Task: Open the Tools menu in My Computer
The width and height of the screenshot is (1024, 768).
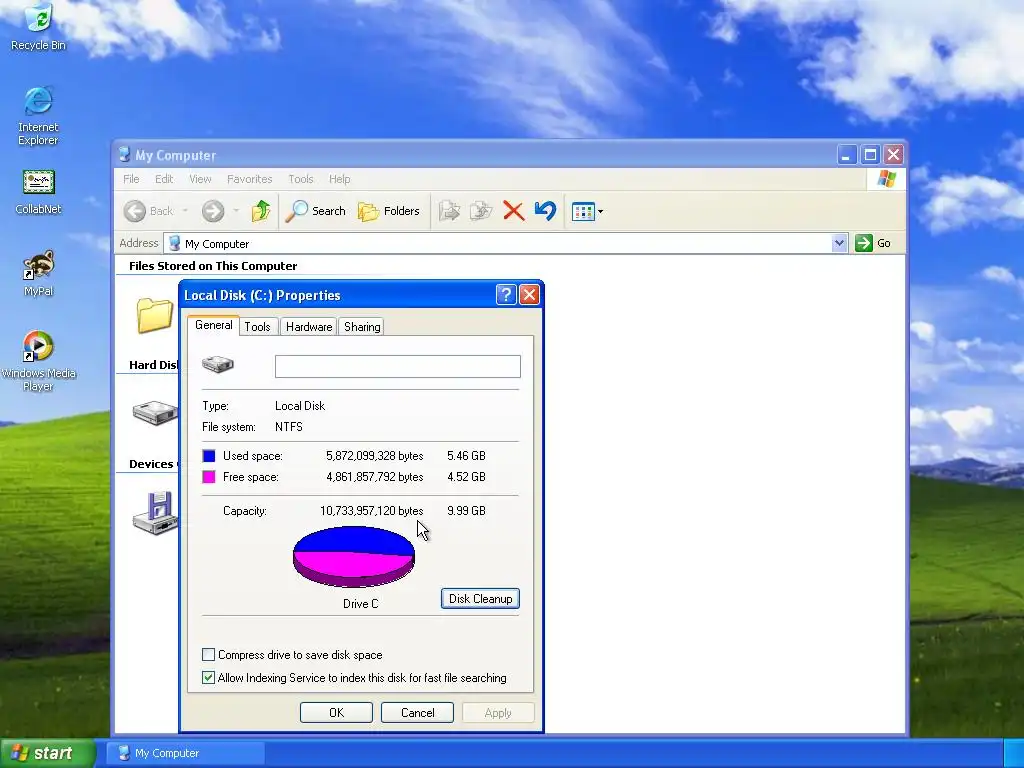Action: tap(301, 179)
